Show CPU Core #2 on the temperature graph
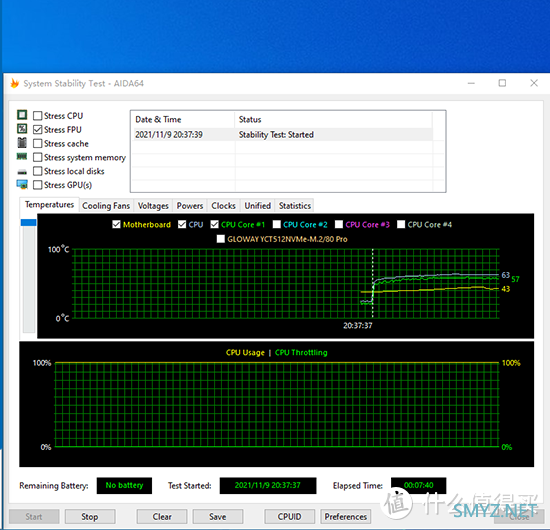This screenshot has height=530, width=550. (277, 224)
